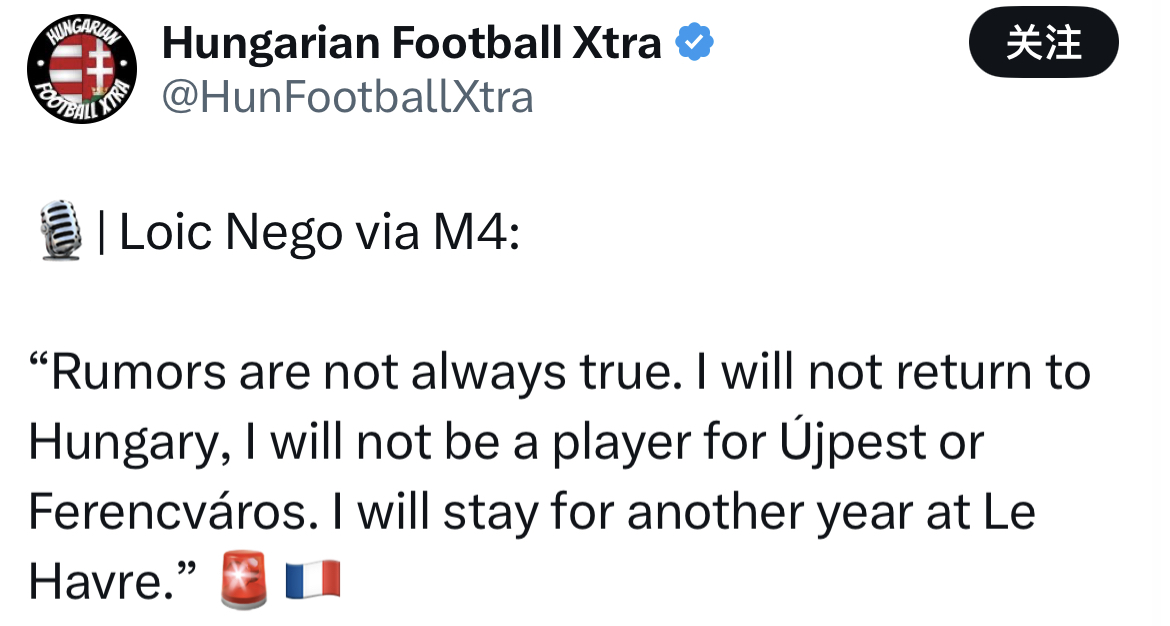Click the vertical bar after the microphone
Image resolution: width=1170 pixels, height=626 pixels.
point(101,232)
